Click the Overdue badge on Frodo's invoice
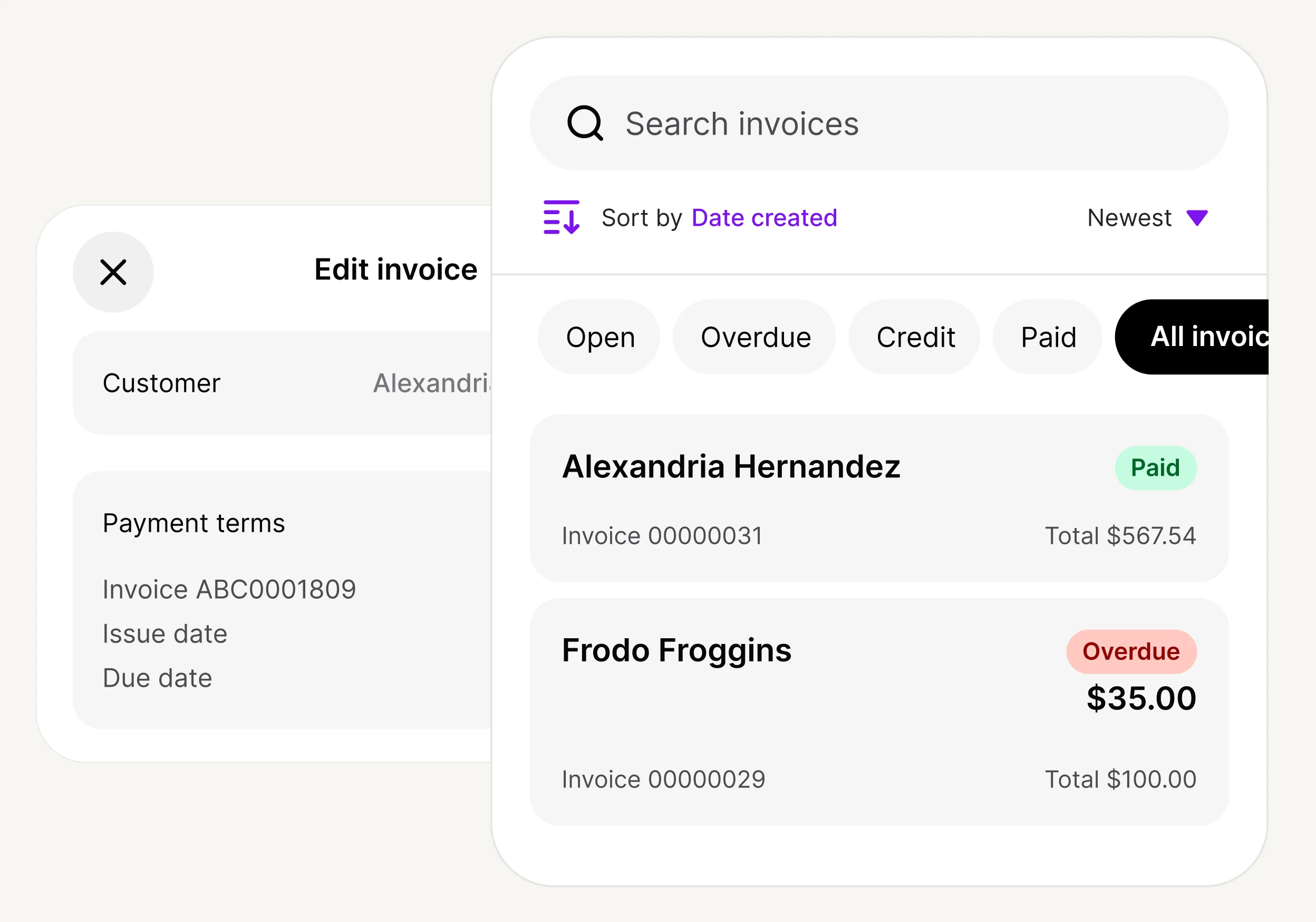Viewport: 1316px width, 922px height. click(1131, 651)
